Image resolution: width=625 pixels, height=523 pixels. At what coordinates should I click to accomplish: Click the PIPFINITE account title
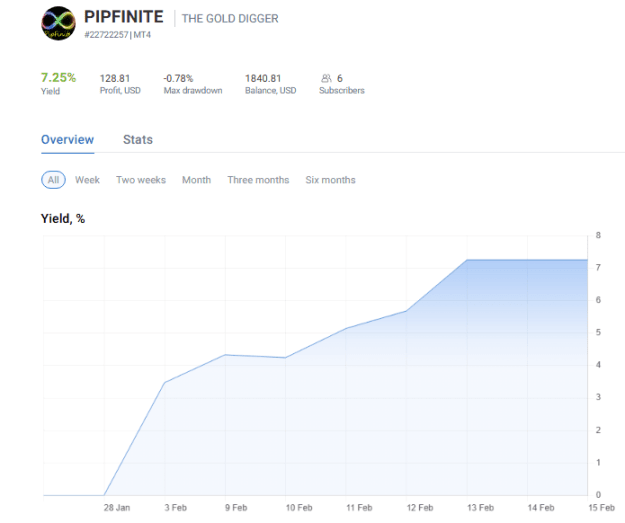tap(124, 17)
